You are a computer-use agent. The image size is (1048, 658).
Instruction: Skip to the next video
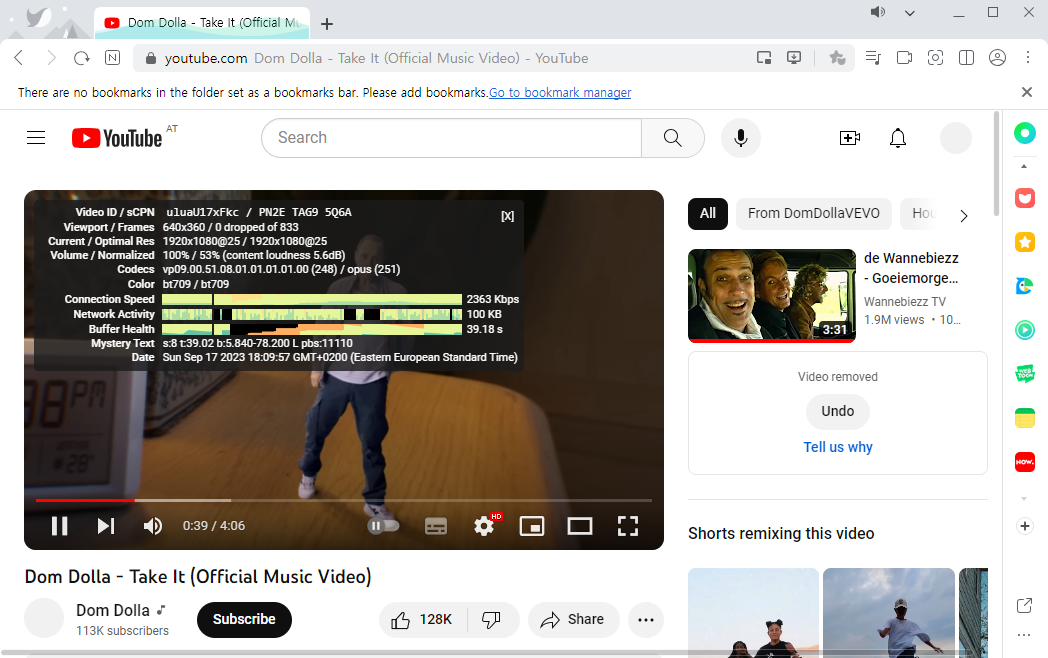coord(106,526)
